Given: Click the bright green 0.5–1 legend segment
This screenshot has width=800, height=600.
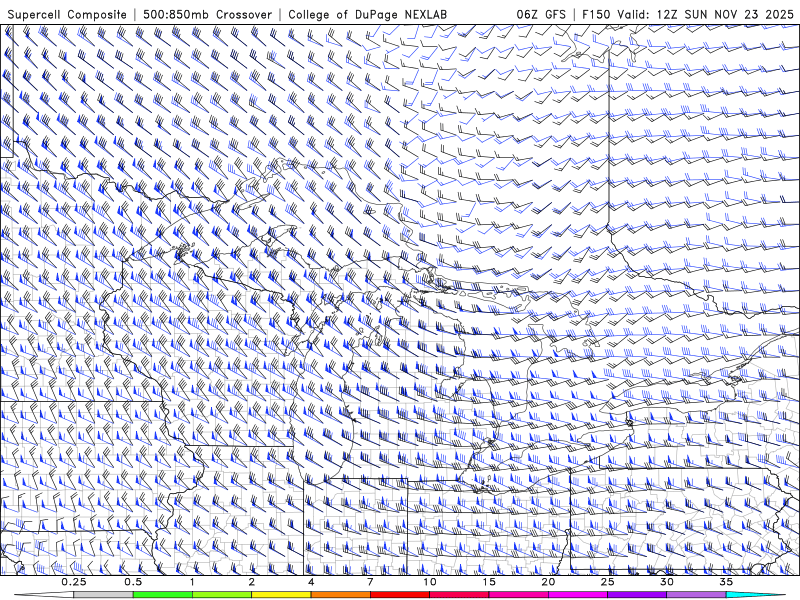Looking at the screenshot, I should click(163, 595).
